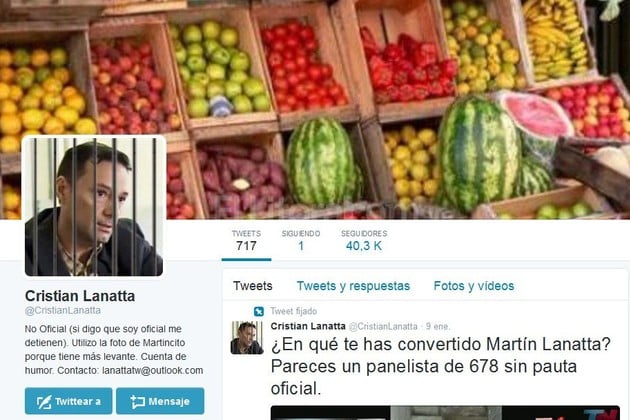Screen dimensions: 630x420
Task: Switch to Tweets y respuestas tab
Action: click(353, 286)
